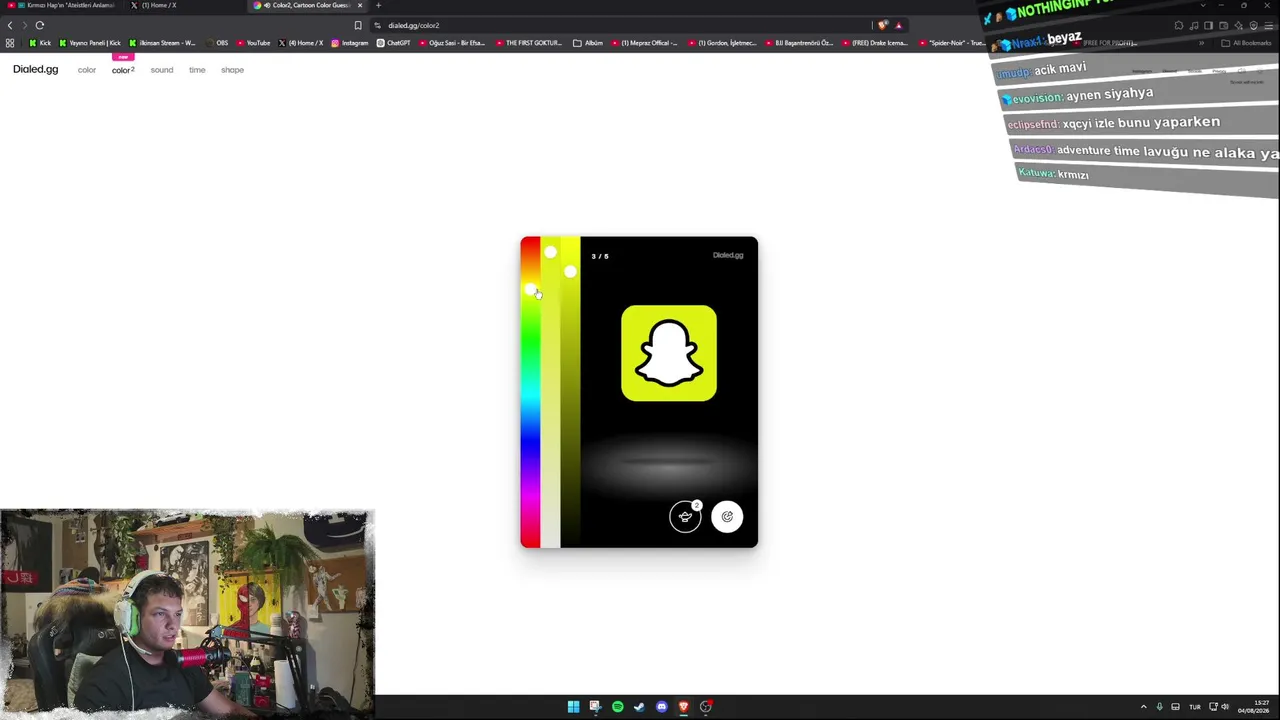1280x720 pixels.
Task: Open the Brave Shields icon in address bar
Action: point(882,25)
